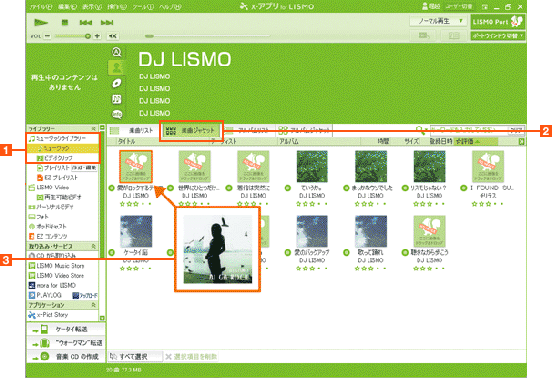The image size is (552, 378).
Task: Select the ビデオクリップ sidebar item
Action: coord(56,158)
